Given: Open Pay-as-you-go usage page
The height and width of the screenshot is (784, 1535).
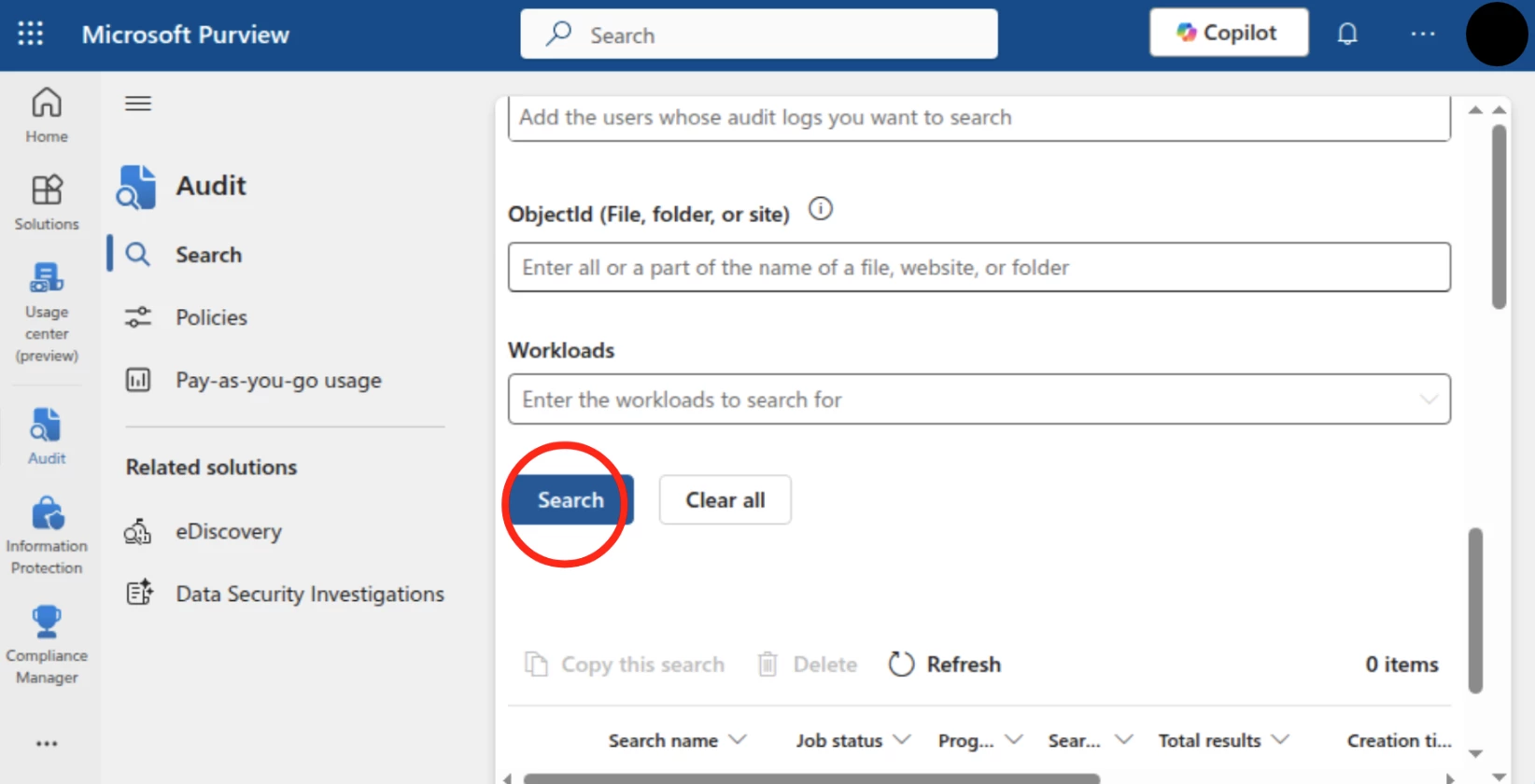Looking at the screenshot, I should pyautogui.click(x=278, y=380).
